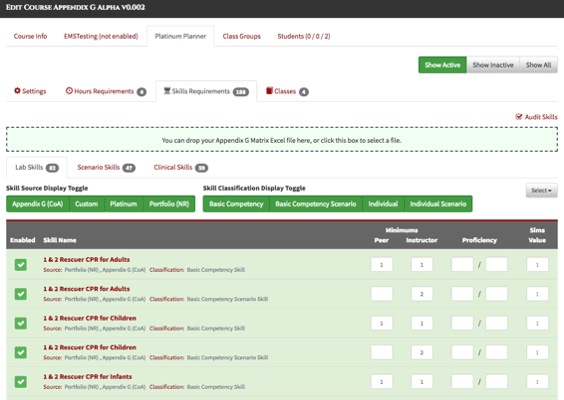Select the Scenario Skills tab
The image size is (564, 400).
pyautogui.click(x=106, y=168)
